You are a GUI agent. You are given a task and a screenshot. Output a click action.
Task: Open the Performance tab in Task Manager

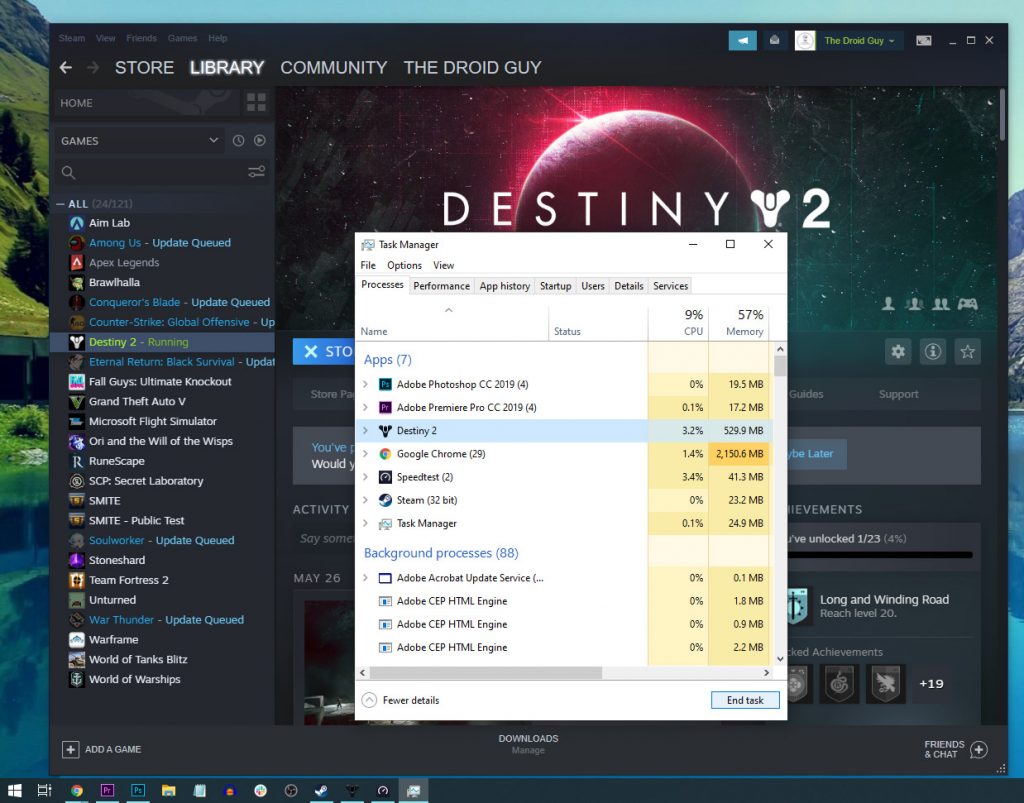click(x=441, y=286)
